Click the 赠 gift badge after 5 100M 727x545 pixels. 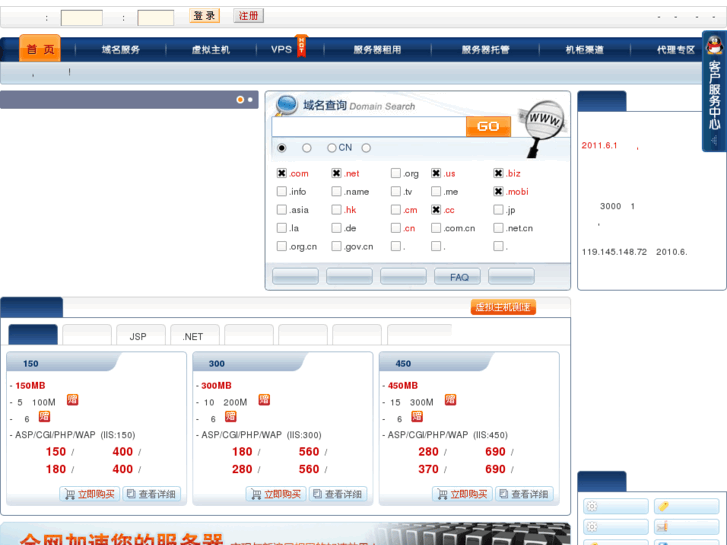72,400
